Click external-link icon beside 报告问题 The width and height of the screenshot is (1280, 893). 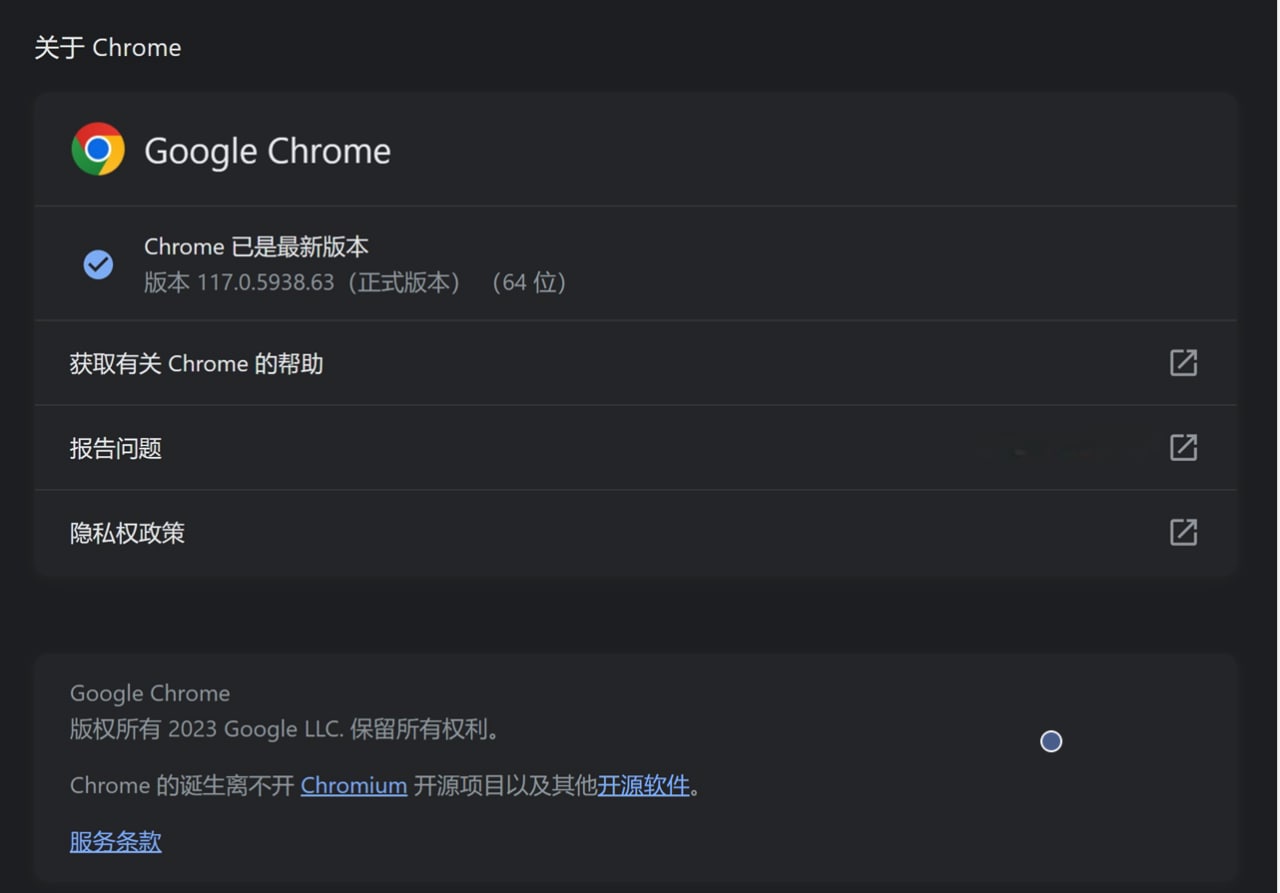click(x=1183, y=447)
